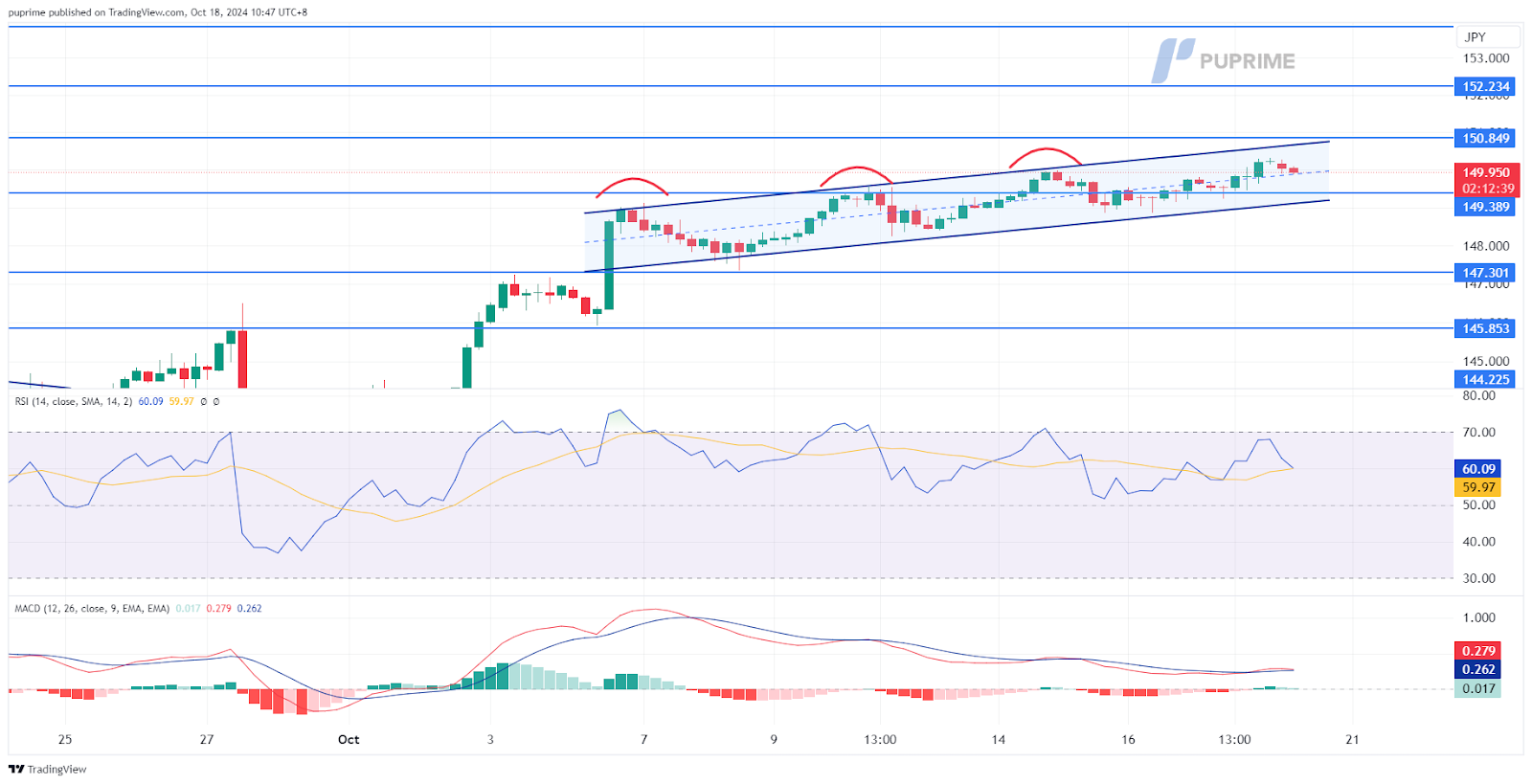1532x784 pixels.
Task: Click the date 16 on time axis
Action: click(x=1128, y=739)
